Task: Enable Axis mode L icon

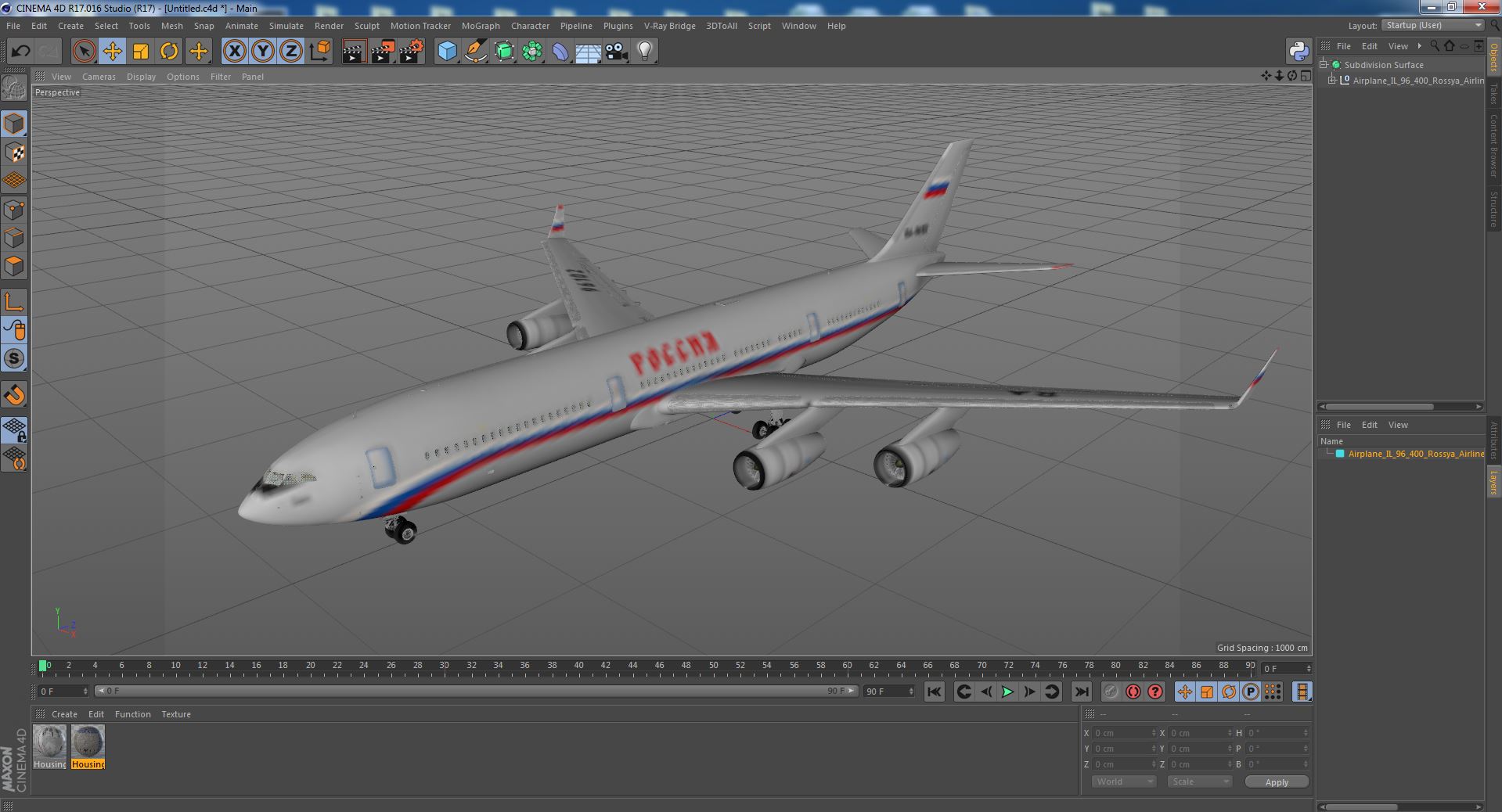Action: click(x=14, y=302)
